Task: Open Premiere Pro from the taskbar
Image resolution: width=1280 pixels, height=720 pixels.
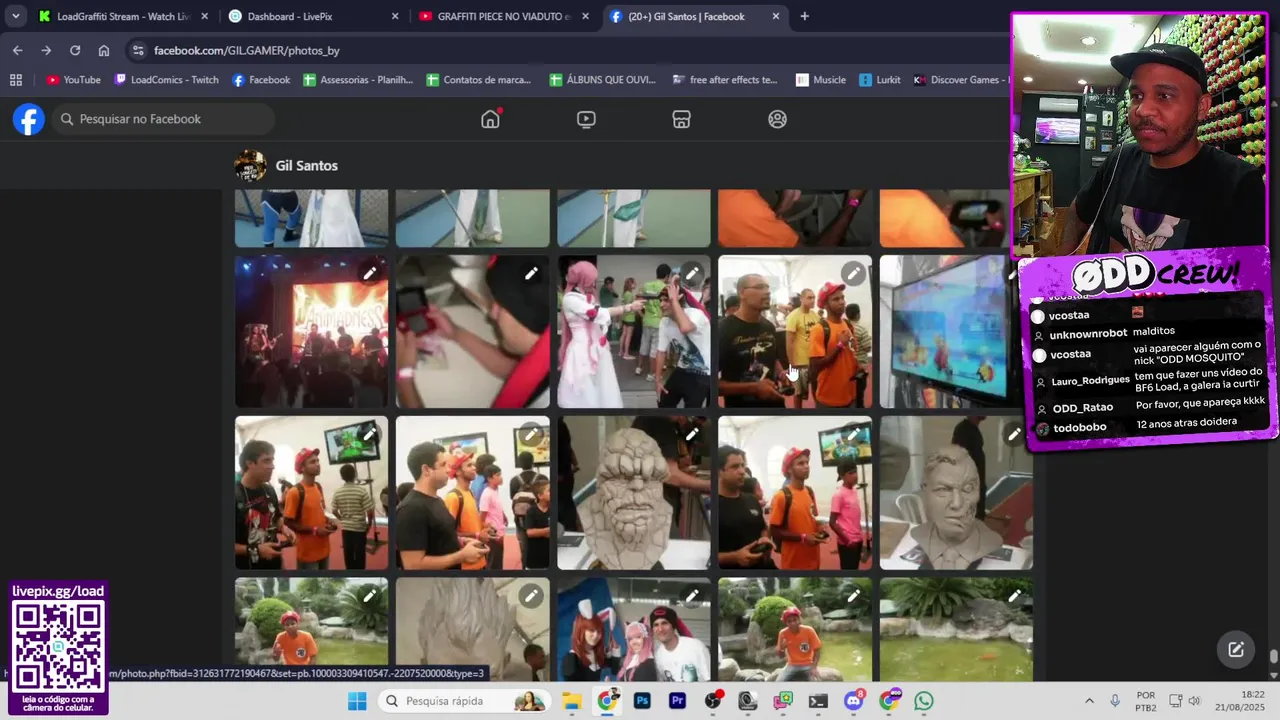Action: (x=677, y=701)
